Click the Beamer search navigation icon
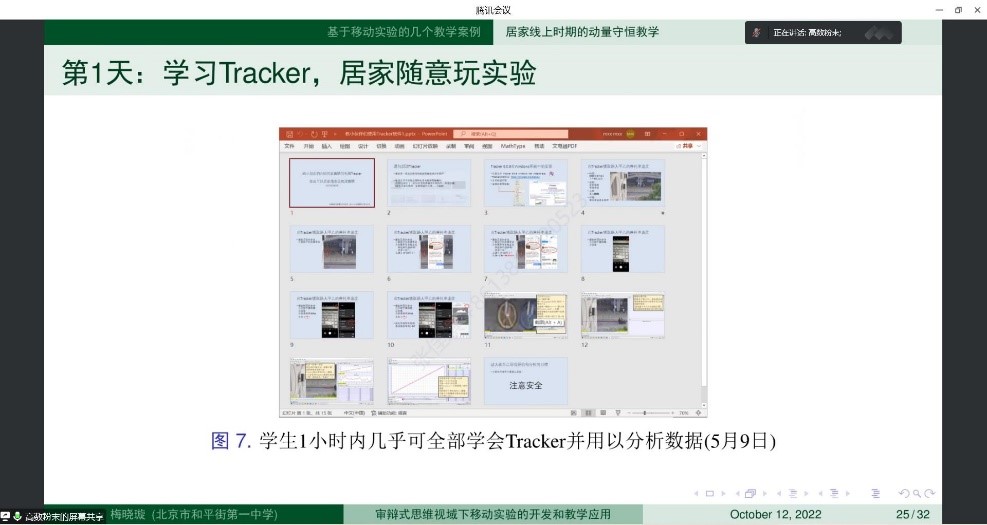987x525 pixels. 916,493
